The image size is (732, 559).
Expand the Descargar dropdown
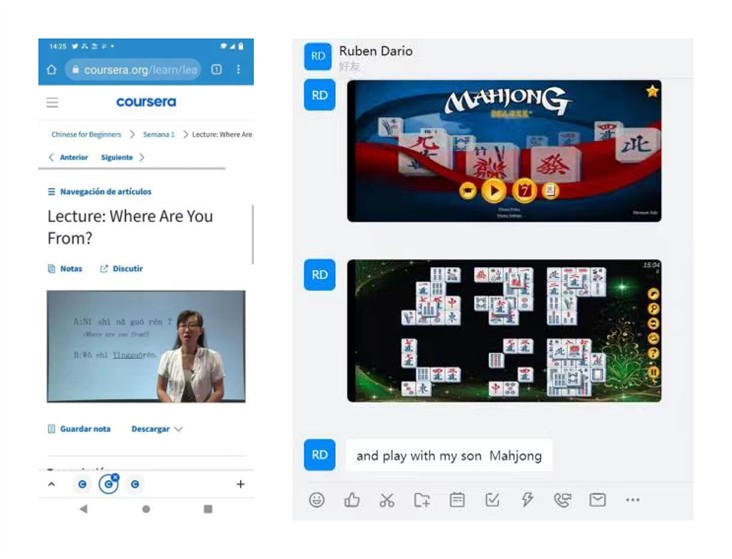(157, 429)
